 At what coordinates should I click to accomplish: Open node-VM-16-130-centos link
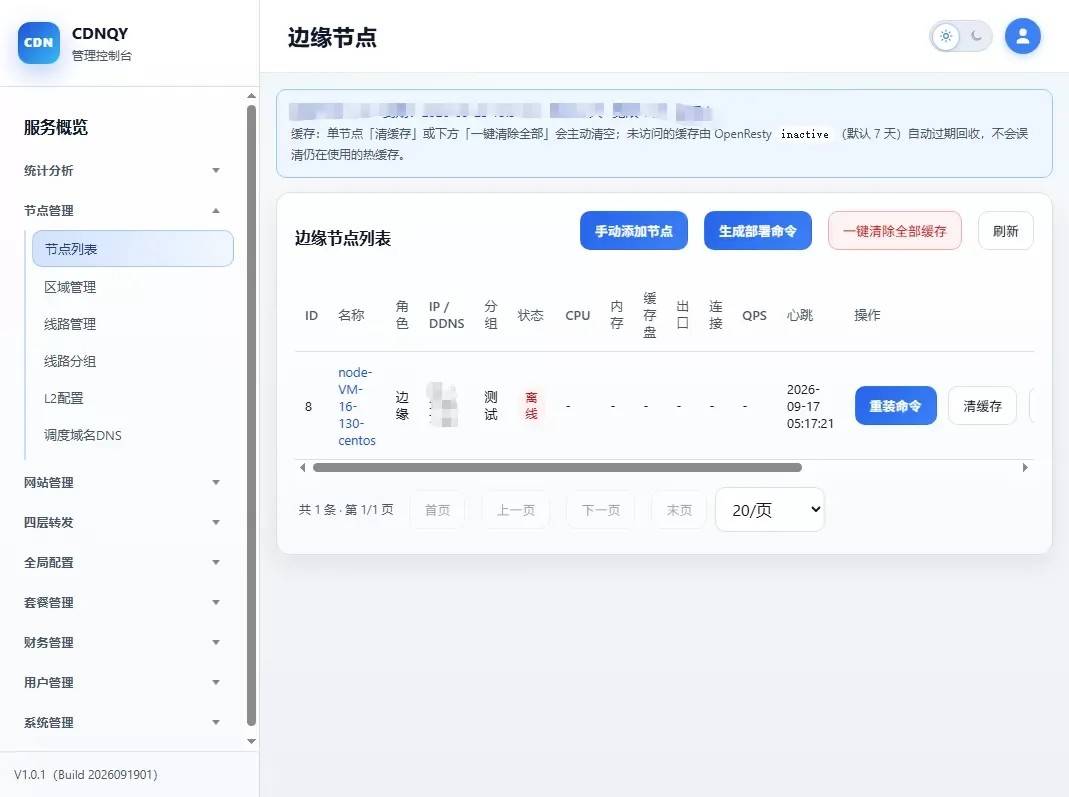356,406
